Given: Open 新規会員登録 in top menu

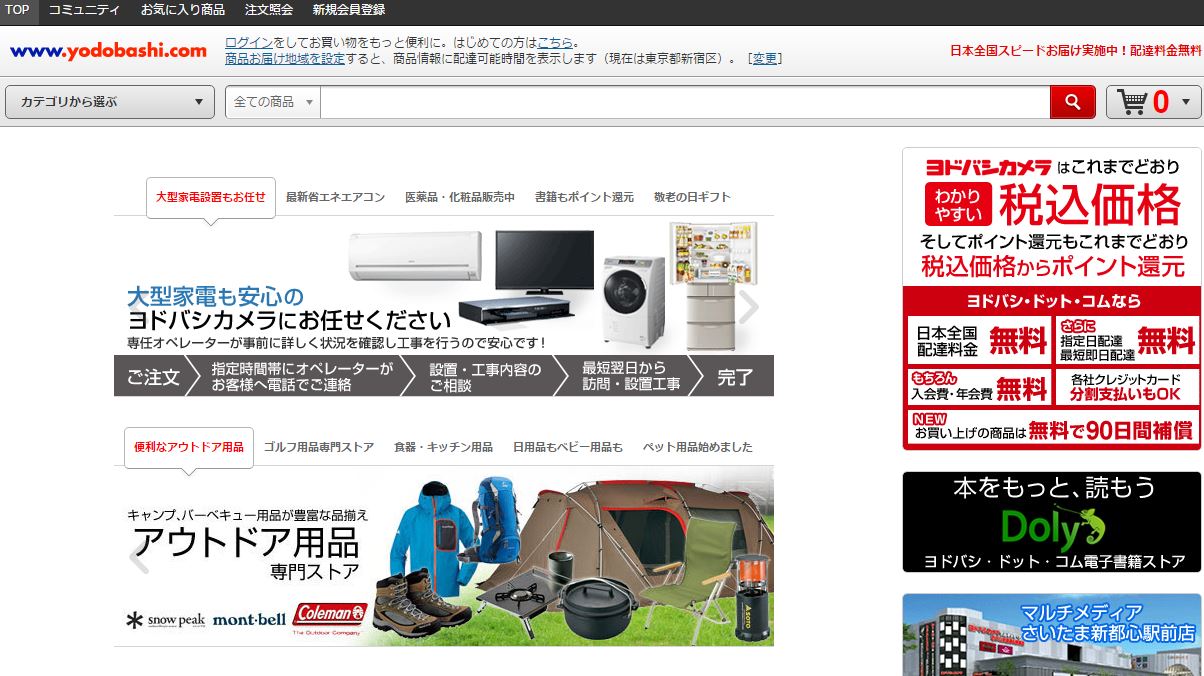Looking at the screenshot, I should point(348,10).
